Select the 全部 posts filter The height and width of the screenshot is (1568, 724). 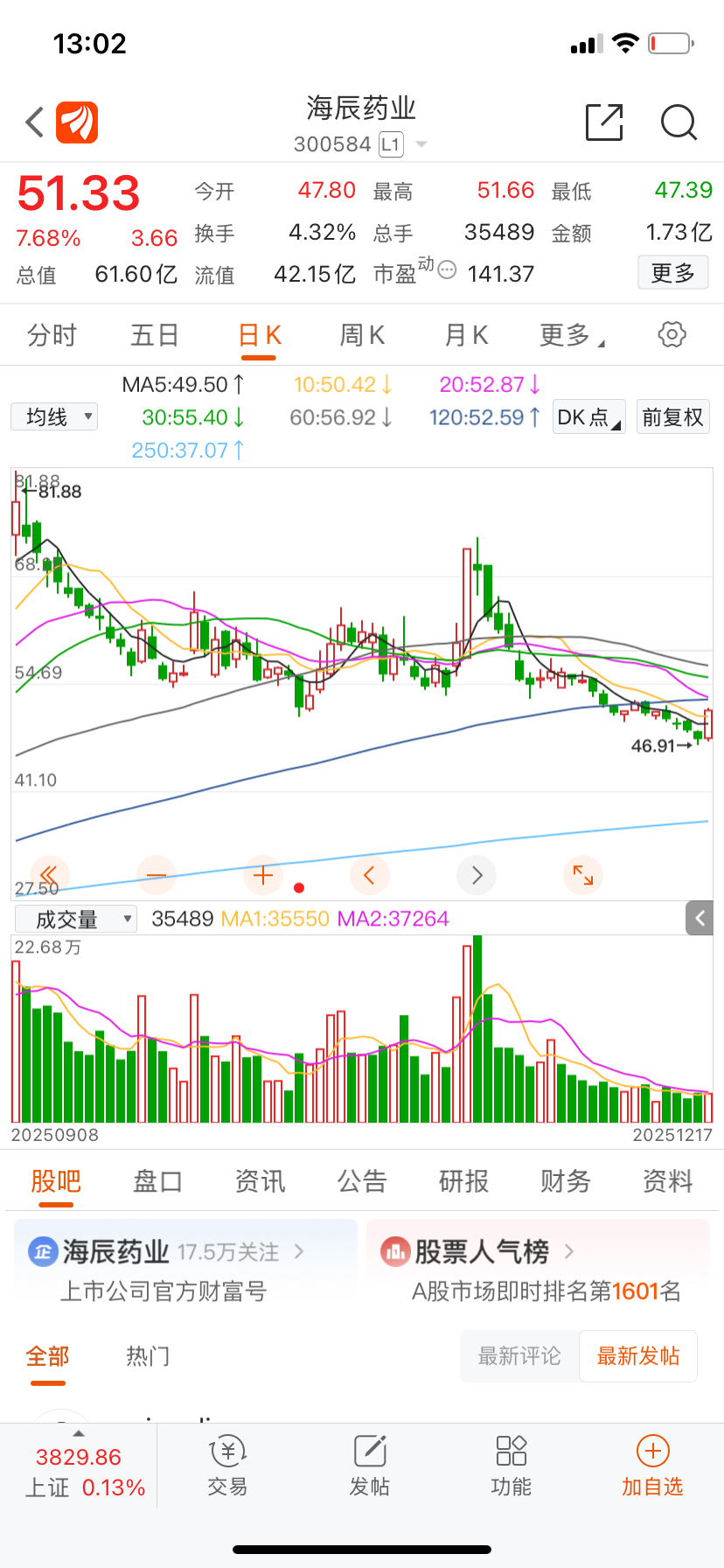[47, 1356]
